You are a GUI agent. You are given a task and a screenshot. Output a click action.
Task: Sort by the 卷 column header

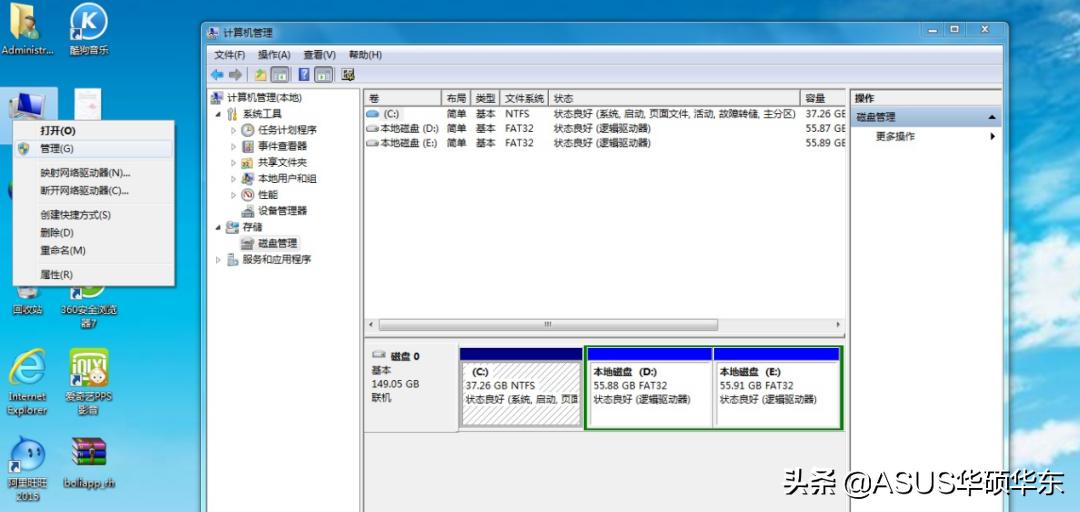[403, 99]
